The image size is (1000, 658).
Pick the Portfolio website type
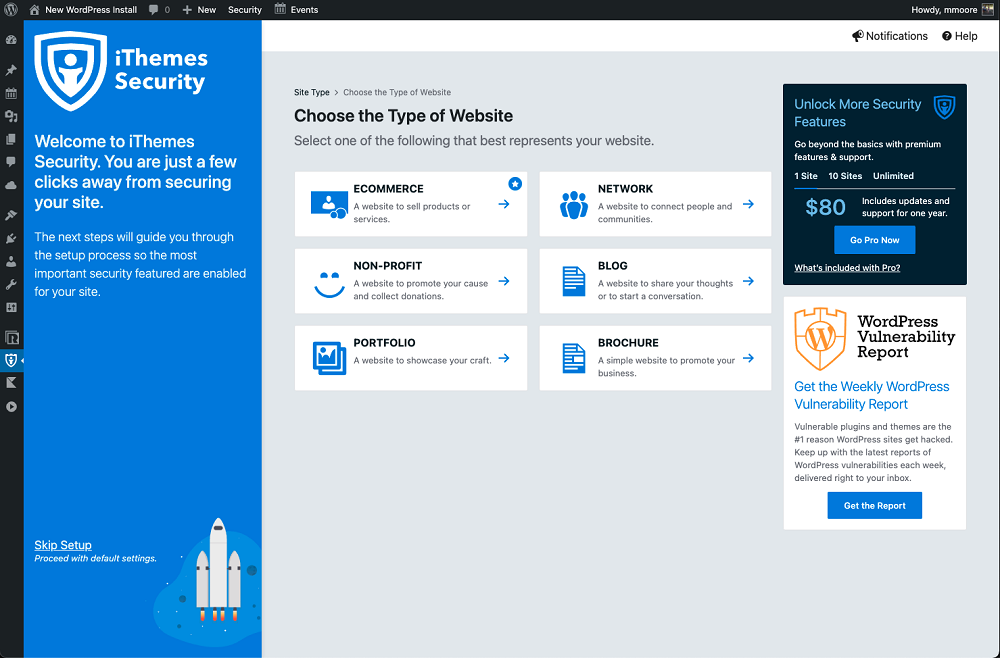(x=410, y=357)
